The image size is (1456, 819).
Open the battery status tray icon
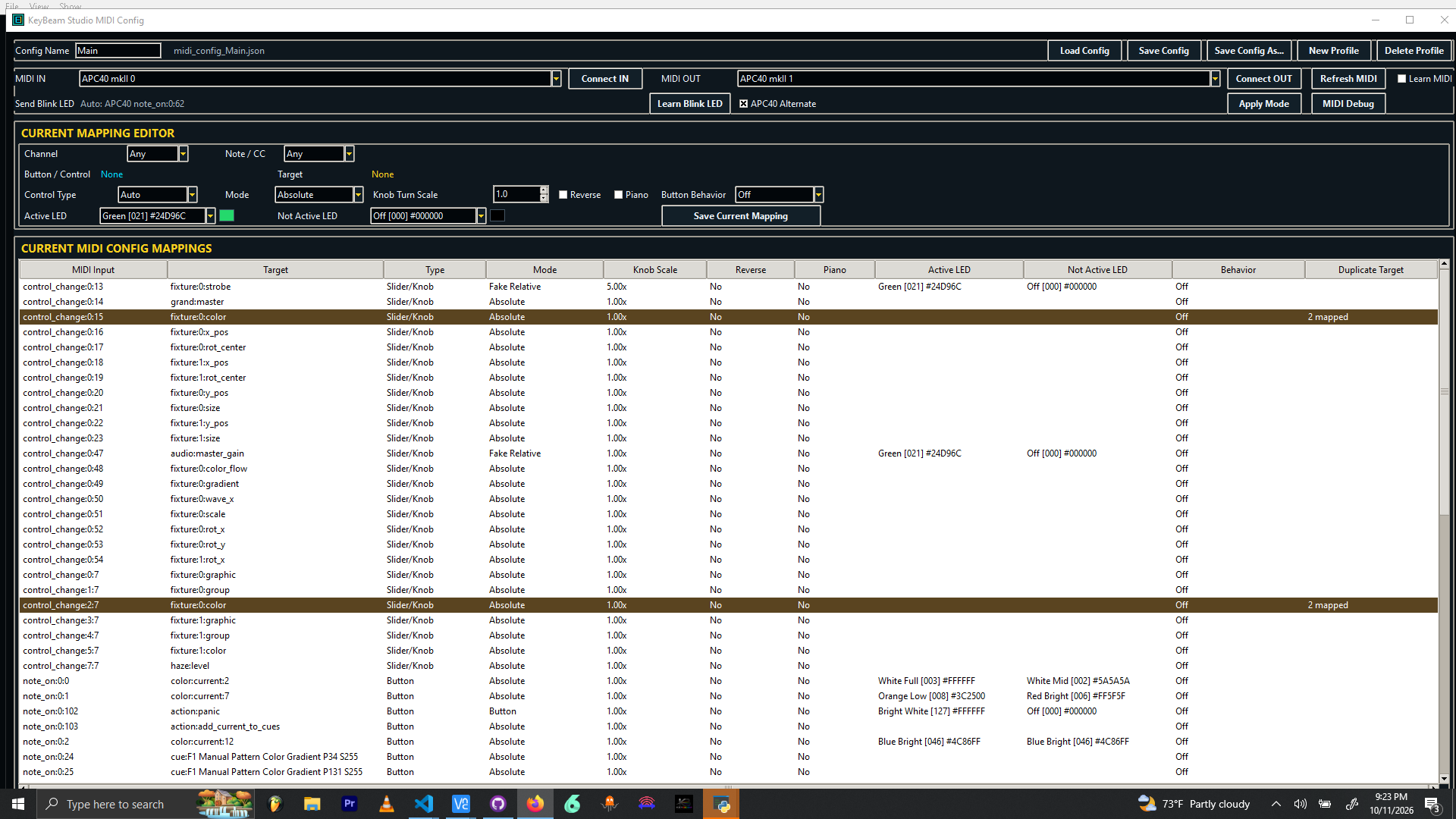tap(1325, 804)
